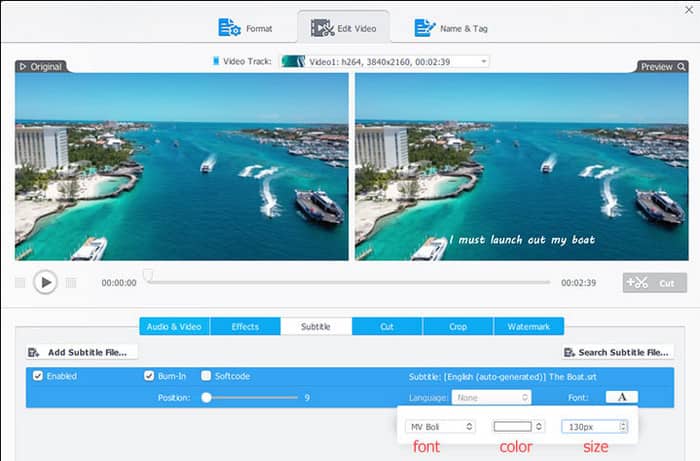The width and height of the screenshot is (700, 461).
Task: Click the position value 9
Action: 307,397
